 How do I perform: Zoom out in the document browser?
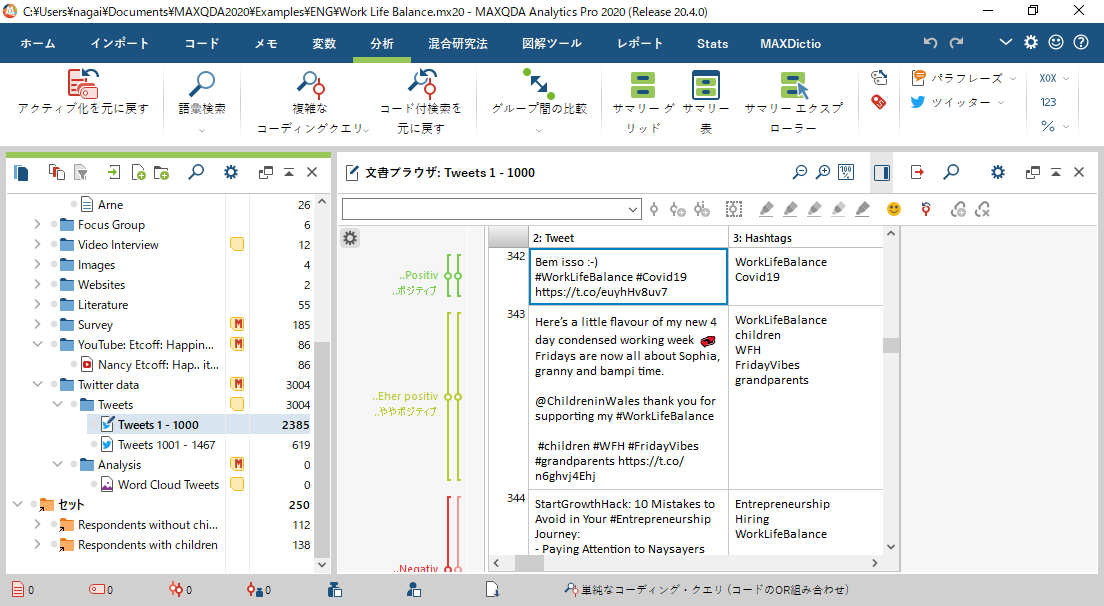pos(800,172)
